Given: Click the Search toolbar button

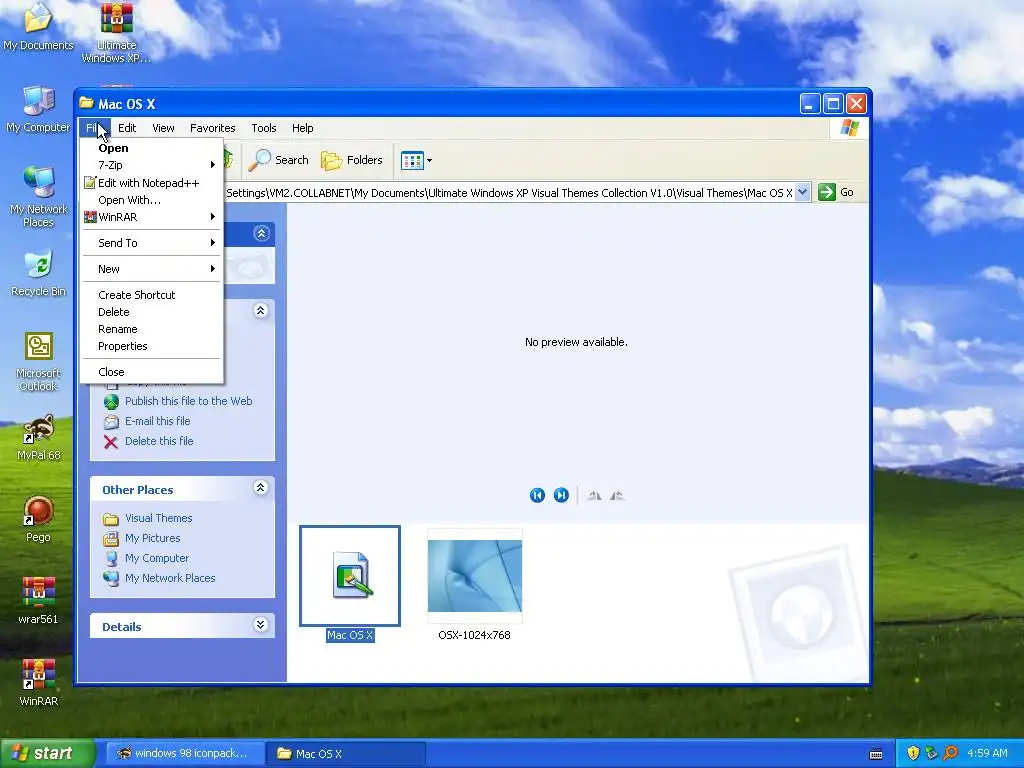Looking at the screenshot, I should tap(279, 160).
